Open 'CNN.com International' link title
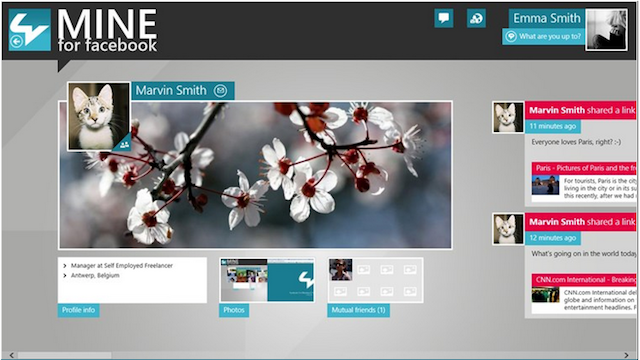Screen dimensions: 640x360 click(584, 280)
